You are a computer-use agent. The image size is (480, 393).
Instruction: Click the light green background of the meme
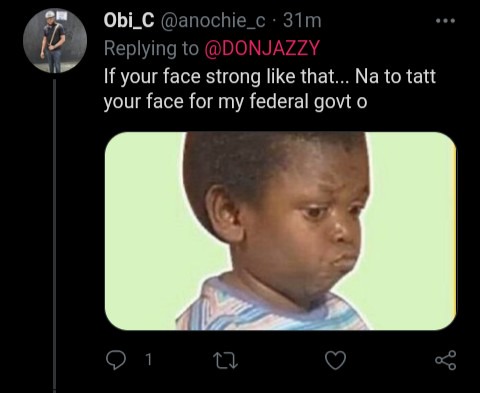[x=143, y=230]
